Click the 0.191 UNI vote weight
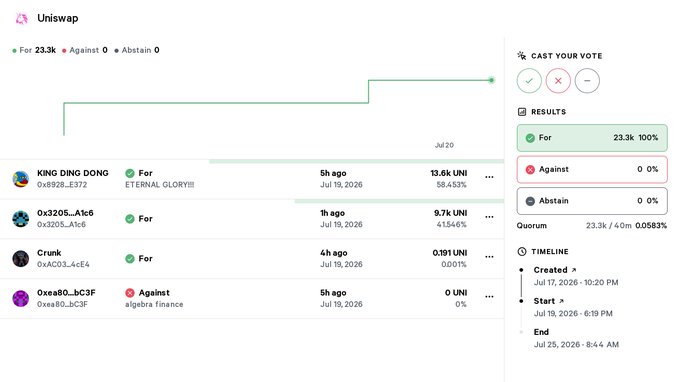Screen dimensions: 680x382 coord(450,253)
